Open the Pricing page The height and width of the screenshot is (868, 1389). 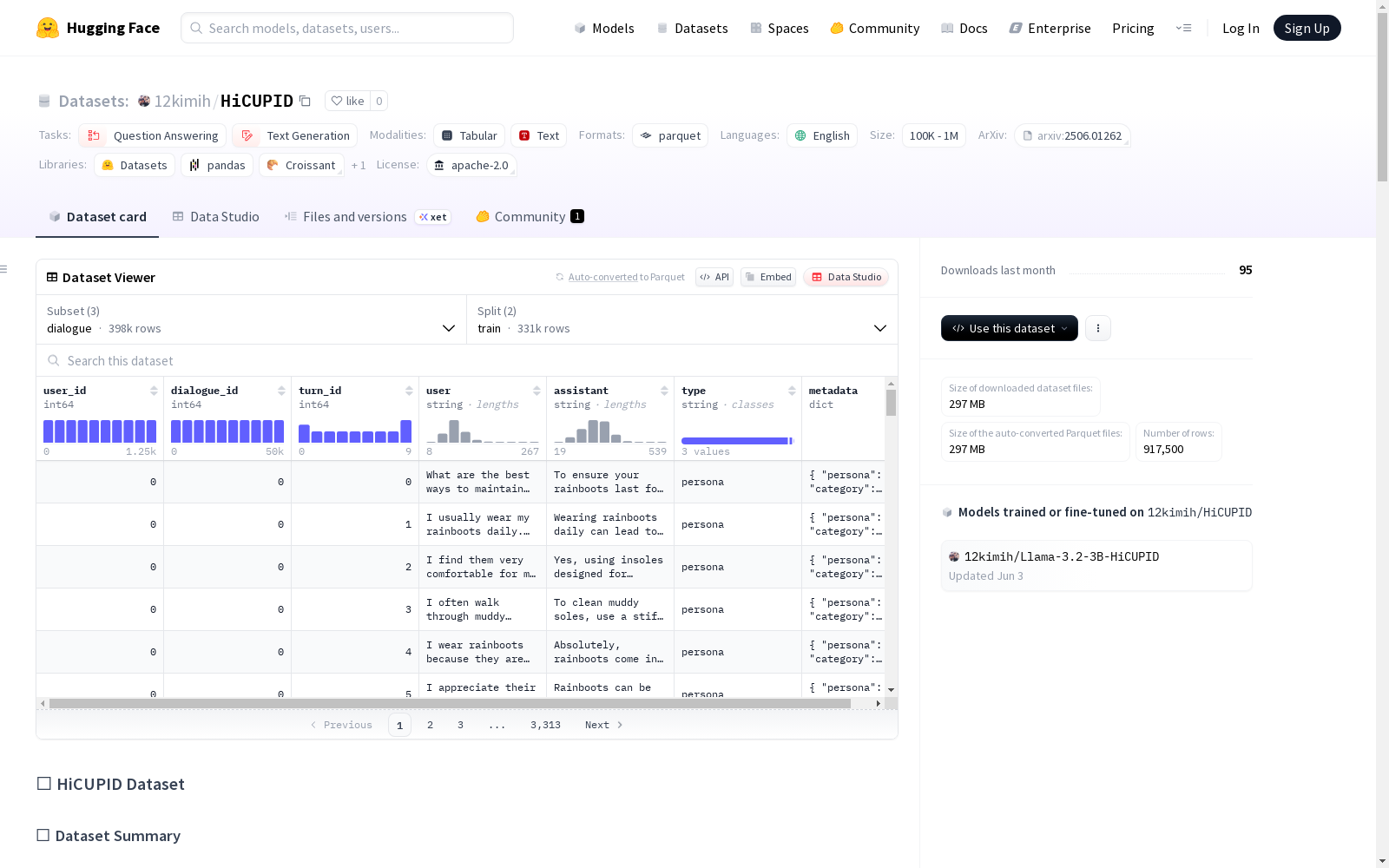point(1133,28)
